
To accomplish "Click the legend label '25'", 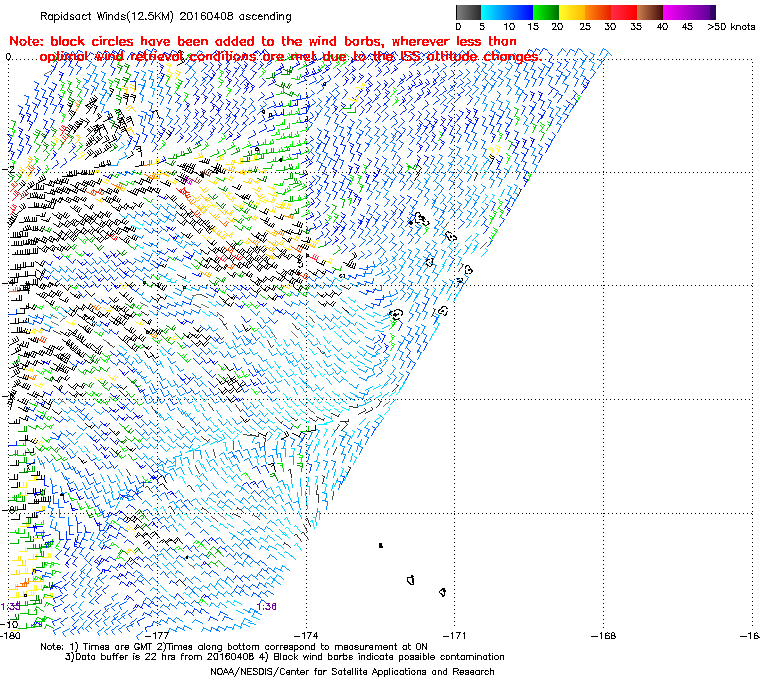I will pyautogui.click(x=585, y=27).
